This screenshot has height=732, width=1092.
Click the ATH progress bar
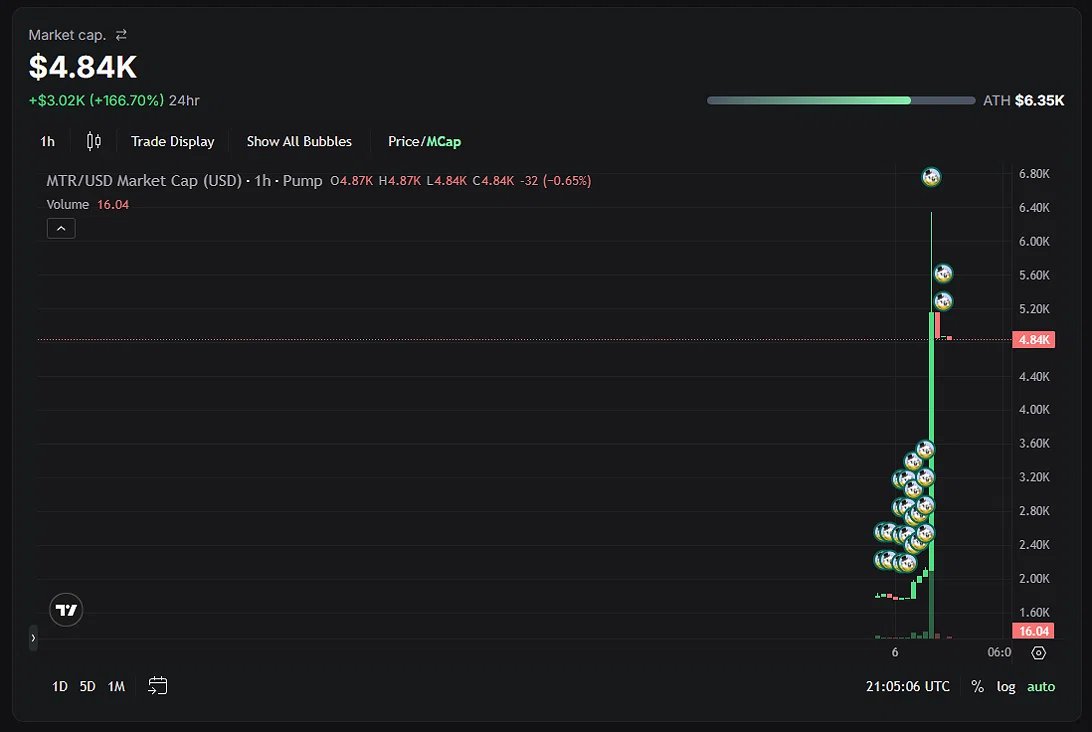point(841,100)
